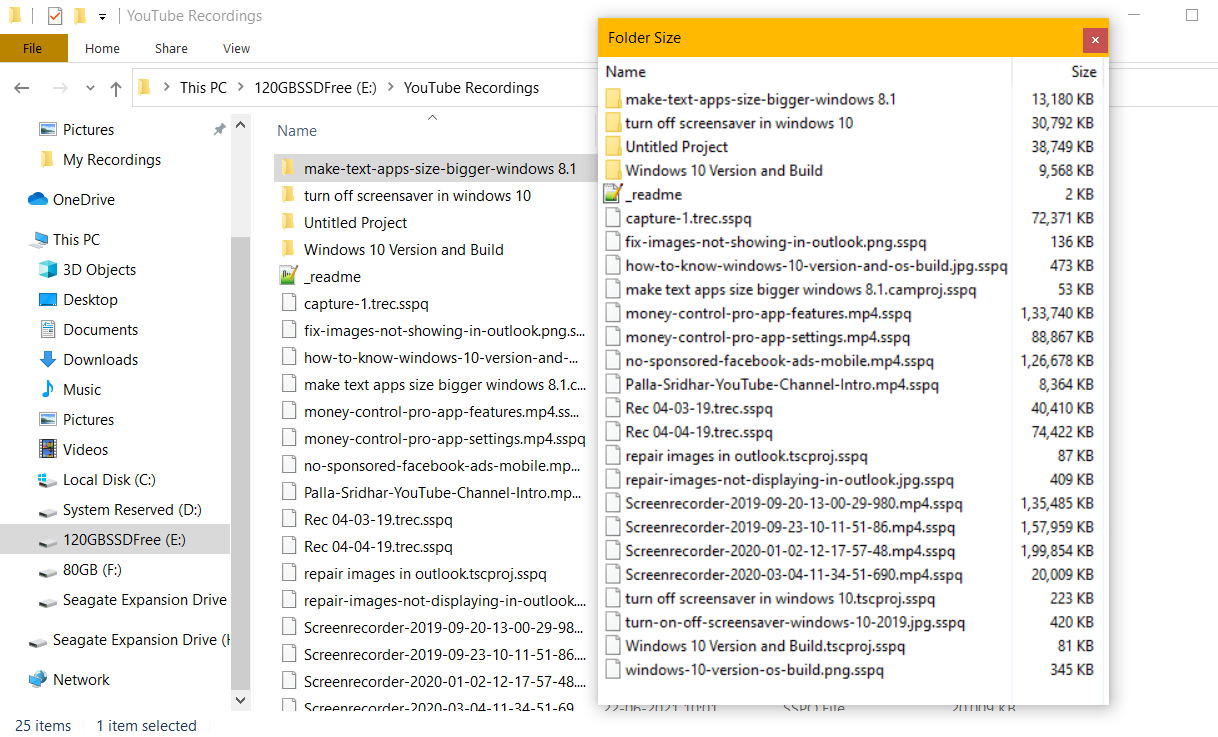Open the File ribbon tab
This screenshot has height=737, width=1218.
click(33, 48)
